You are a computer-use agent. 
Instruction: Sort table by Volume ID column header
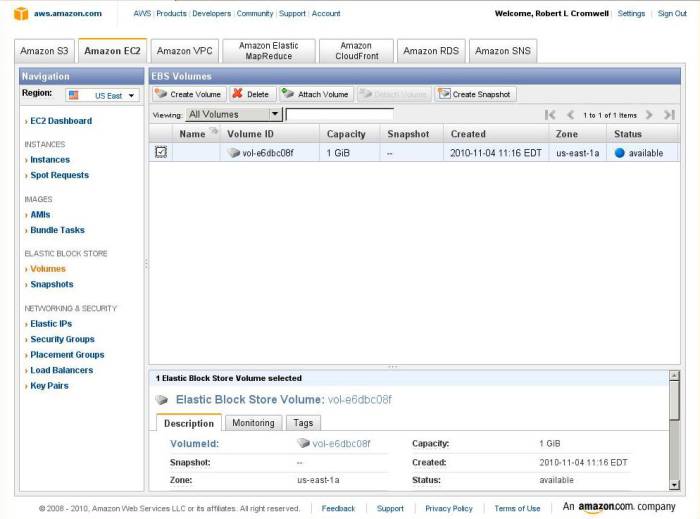pos(270,134)
